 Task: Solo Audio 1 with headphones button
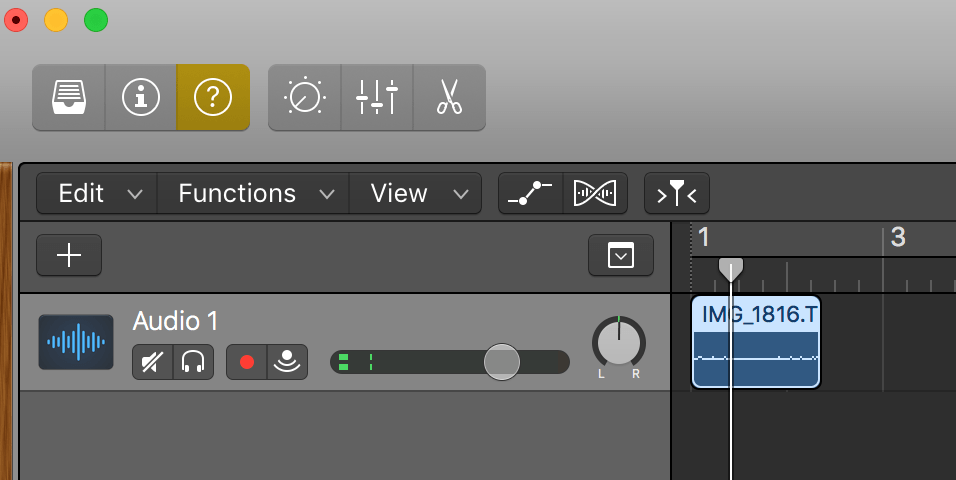coord(193,362)
